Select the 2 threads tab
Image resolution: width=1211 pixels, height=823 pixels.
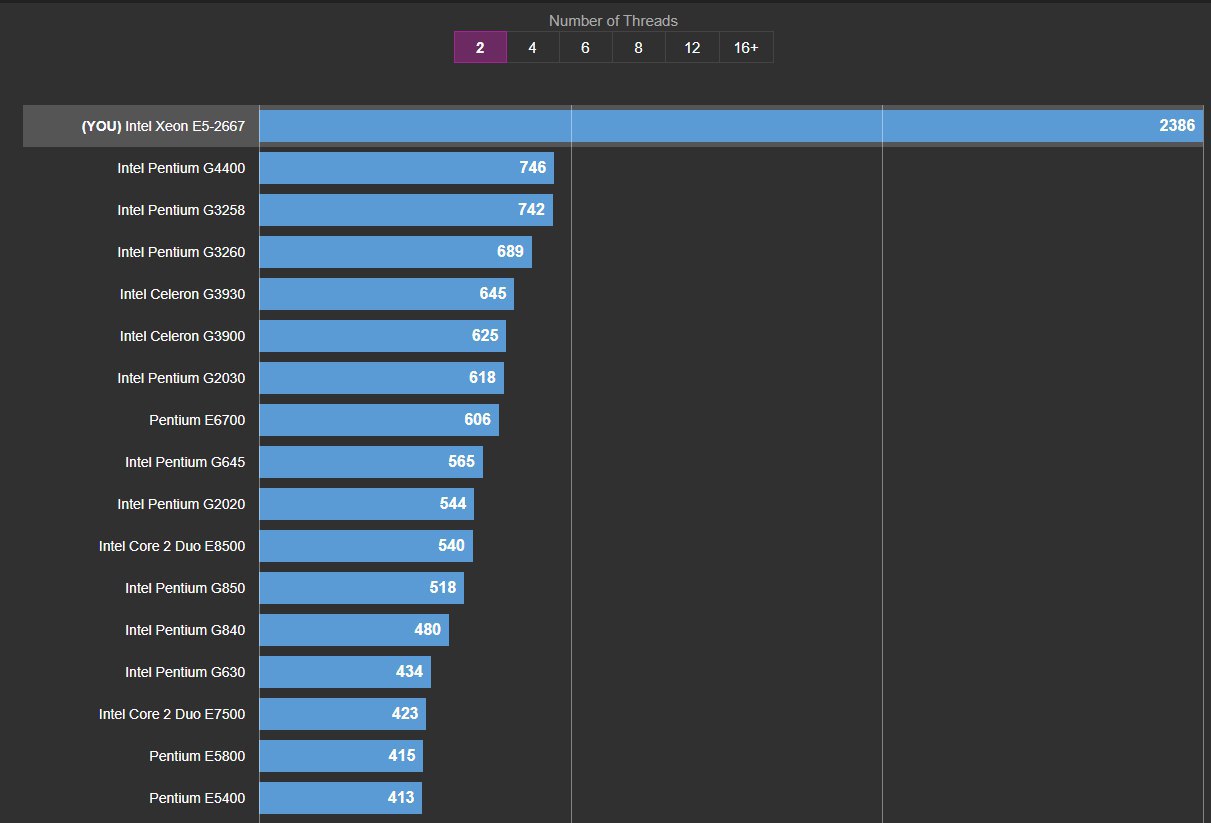(x=480, y=47)
